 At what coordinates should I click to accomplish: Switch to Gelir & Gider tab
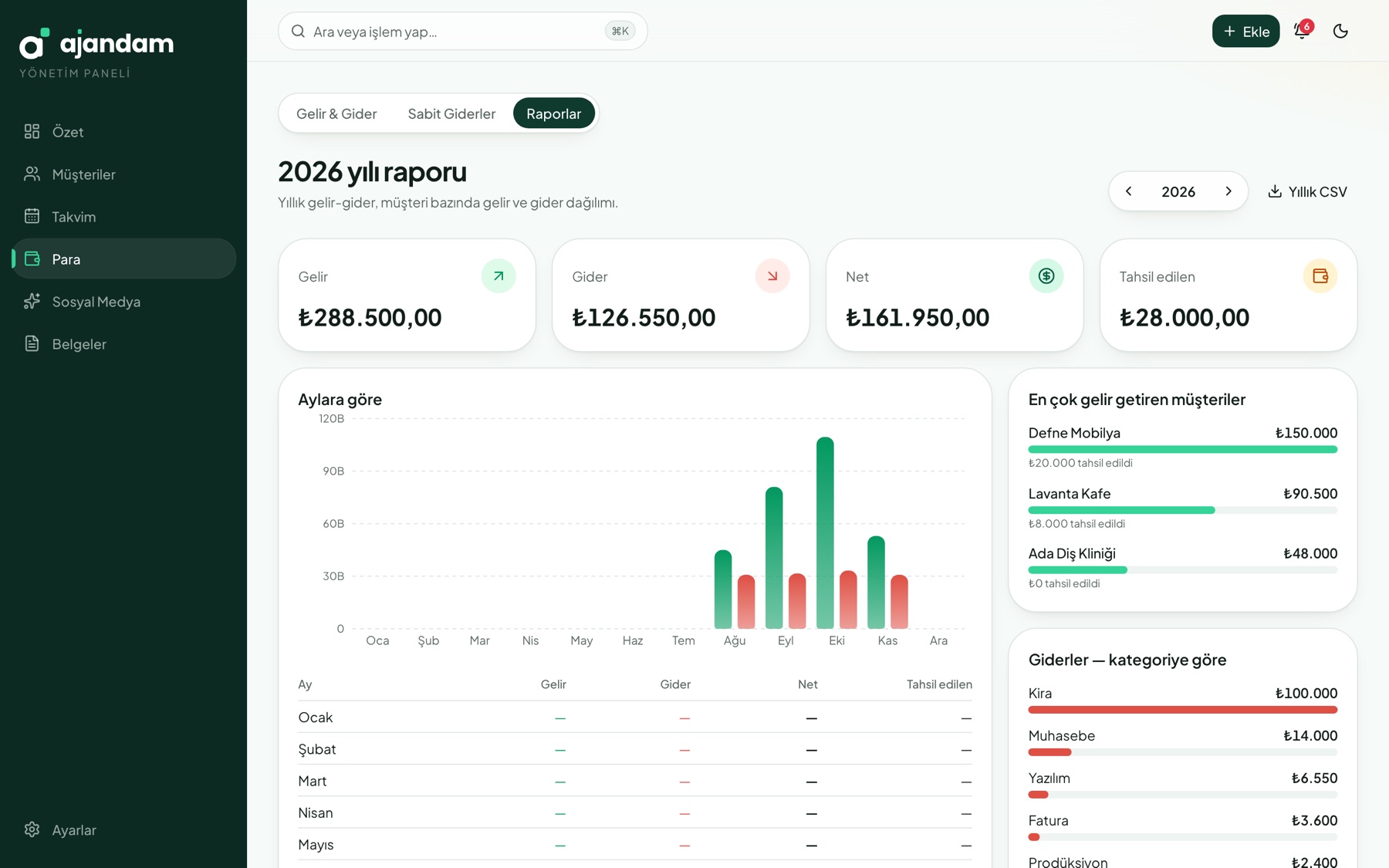(x=336, y=113)
